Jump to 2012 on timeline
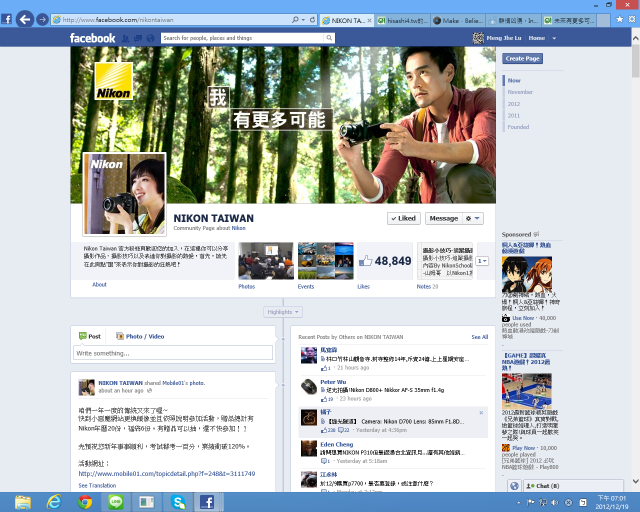 (x=513, y=104)
